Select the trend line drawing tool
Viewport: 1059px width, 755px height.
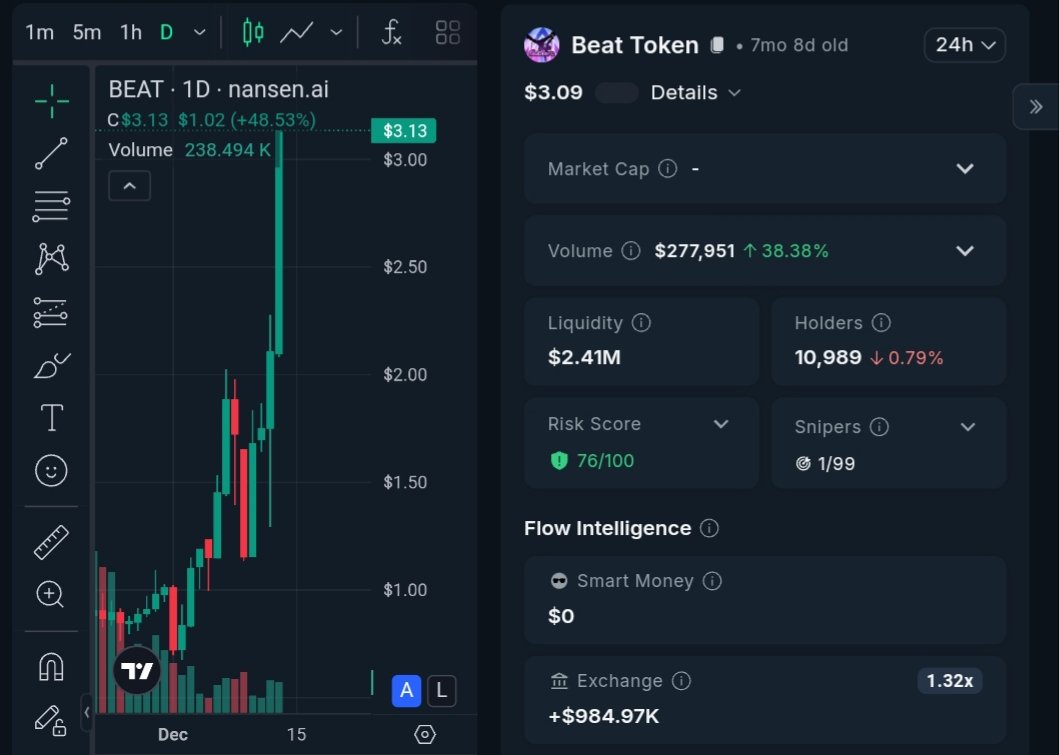pyautogui.click(x=51, y=153)
